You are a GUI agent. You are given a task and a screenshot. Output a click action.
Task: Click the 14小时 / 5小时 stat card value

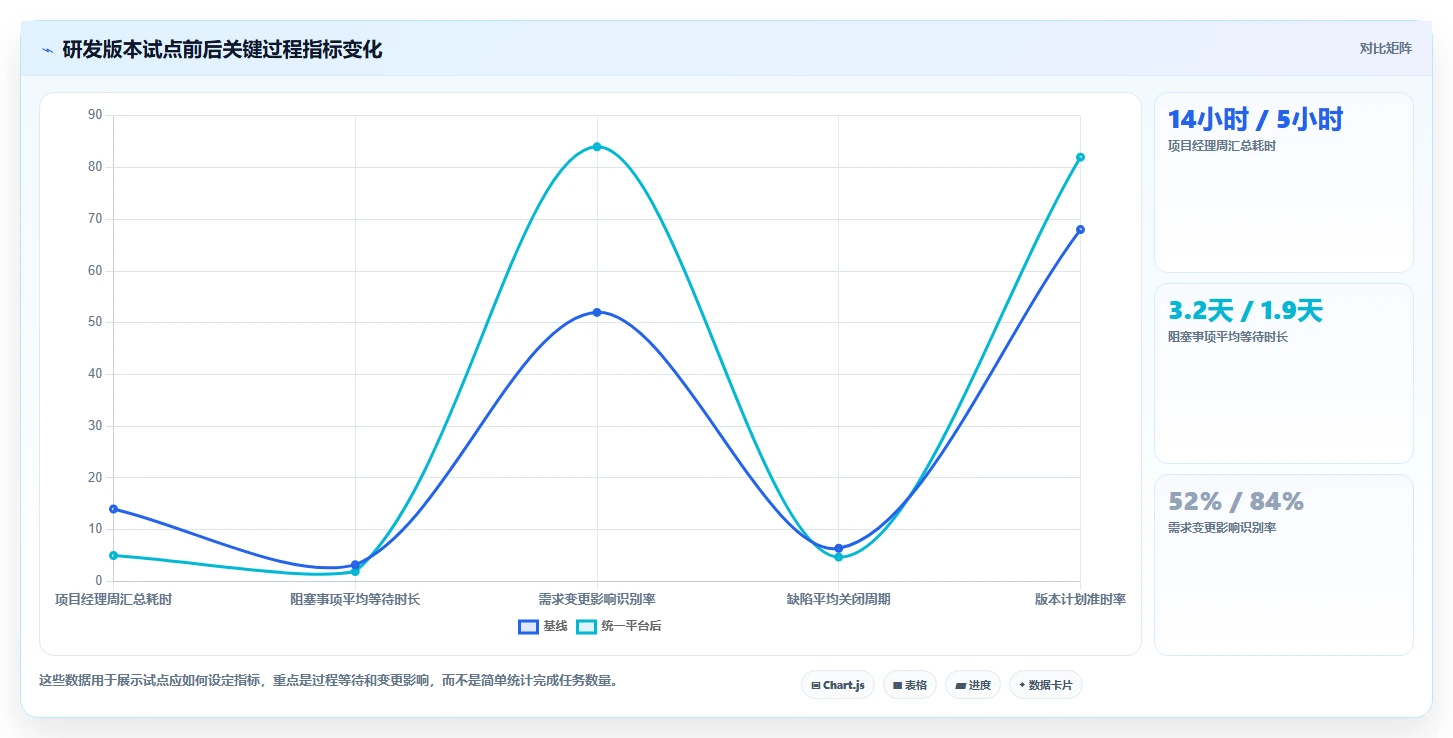click(1255, 120)
